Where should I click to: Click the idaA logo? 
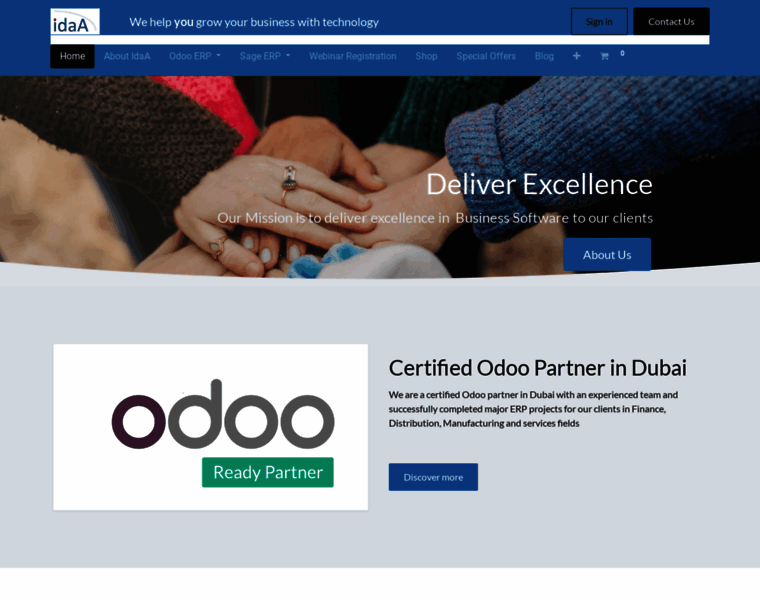coord(75,21)
